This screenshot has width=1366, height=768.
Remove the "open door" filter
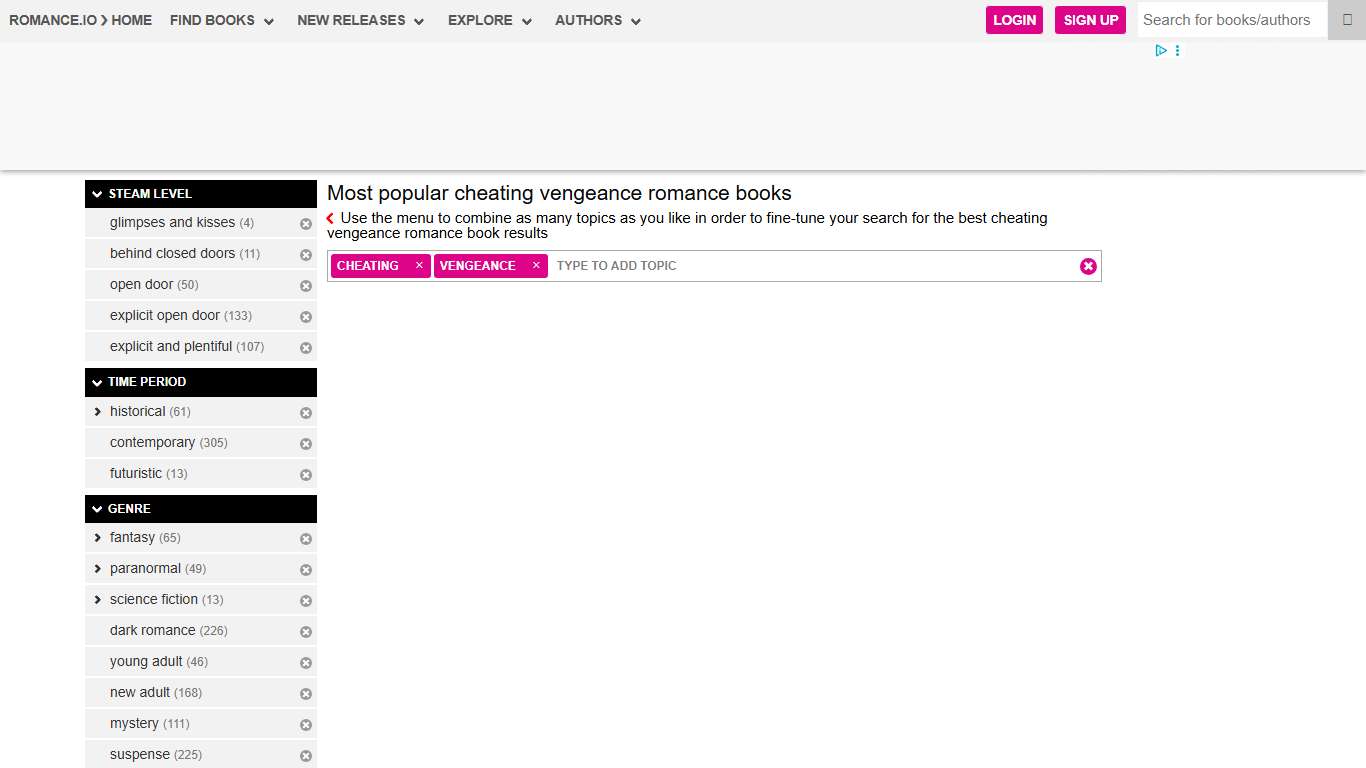[305, 285]
